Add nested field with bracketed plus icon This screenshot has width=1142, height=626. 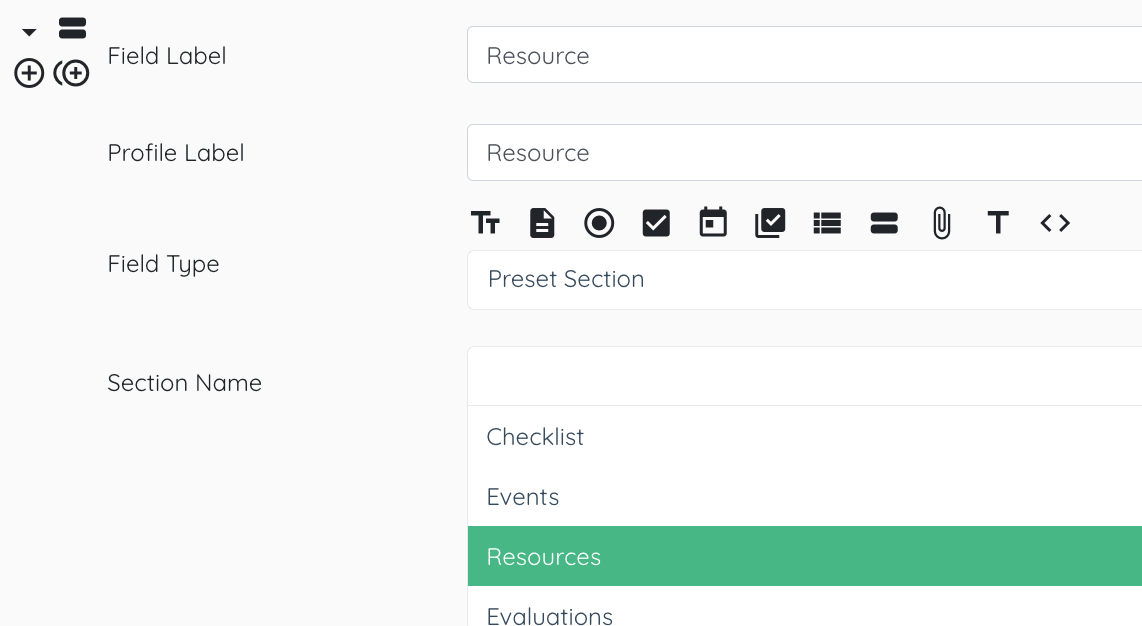click(72, 74)
